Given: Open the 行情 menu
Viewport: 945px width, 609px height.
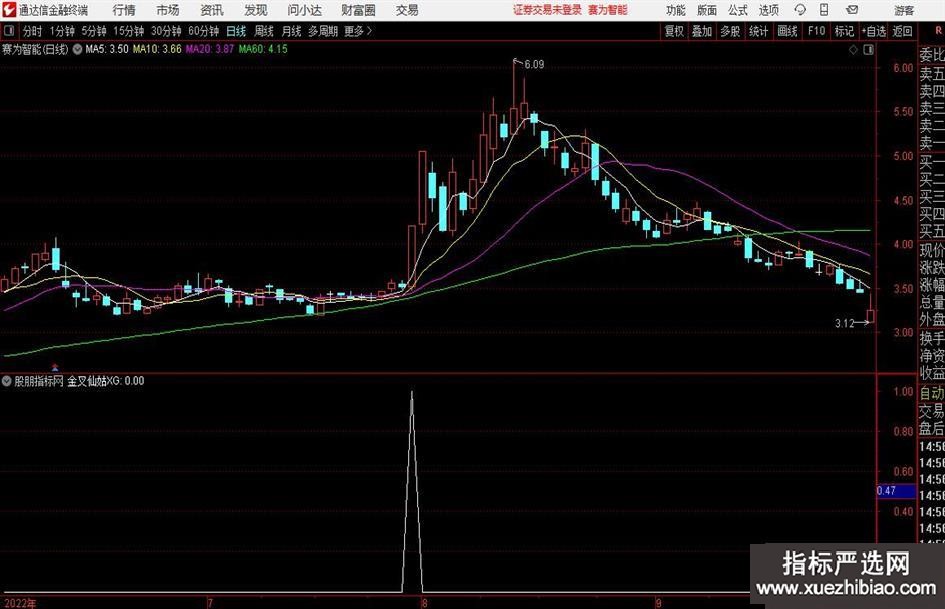Looking at the screenshot, I should (x=124, y=10).
